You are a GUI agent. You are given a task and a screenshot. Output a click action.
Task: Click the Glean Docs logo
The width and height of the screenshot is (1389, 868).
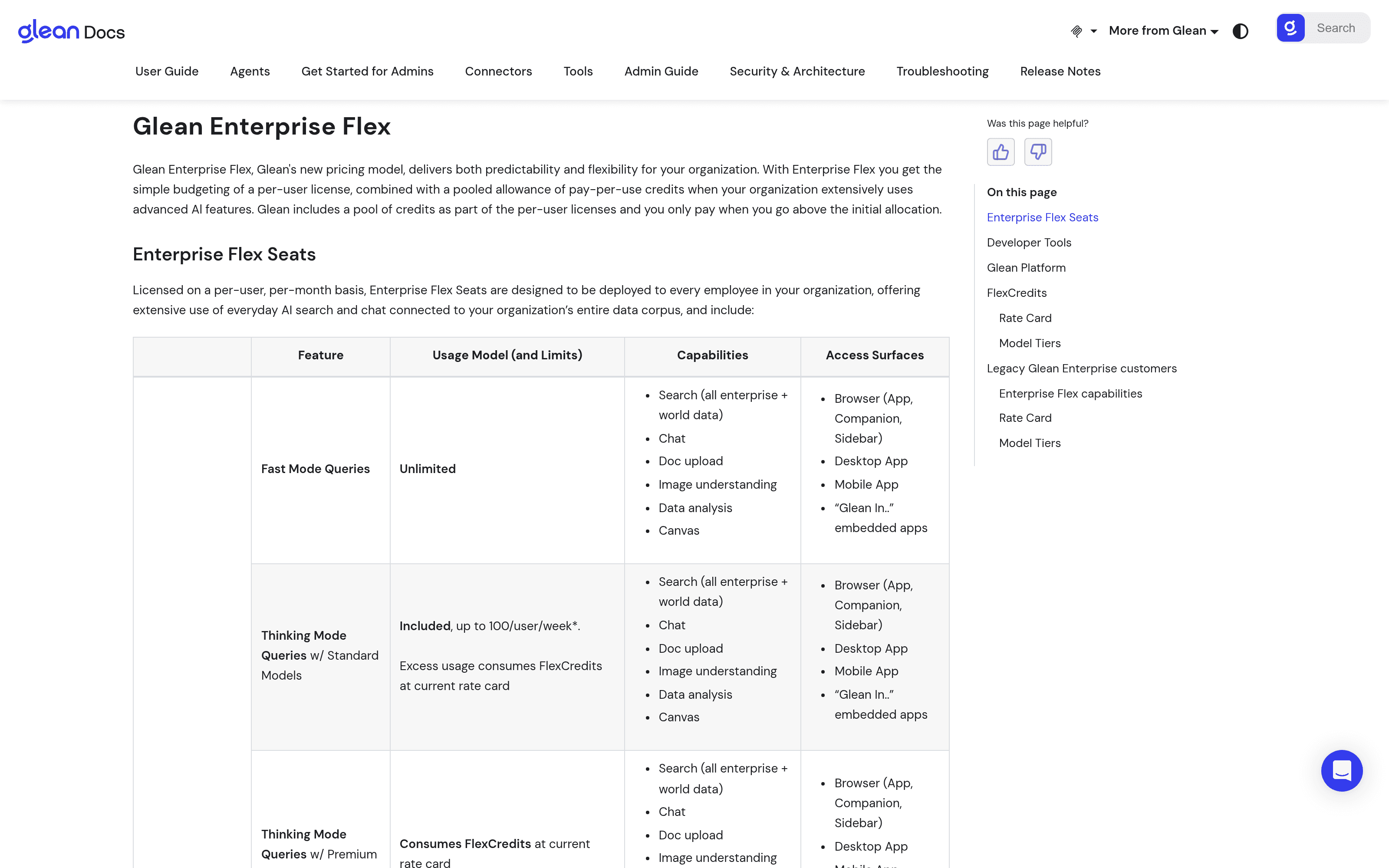tap(71, 31)
